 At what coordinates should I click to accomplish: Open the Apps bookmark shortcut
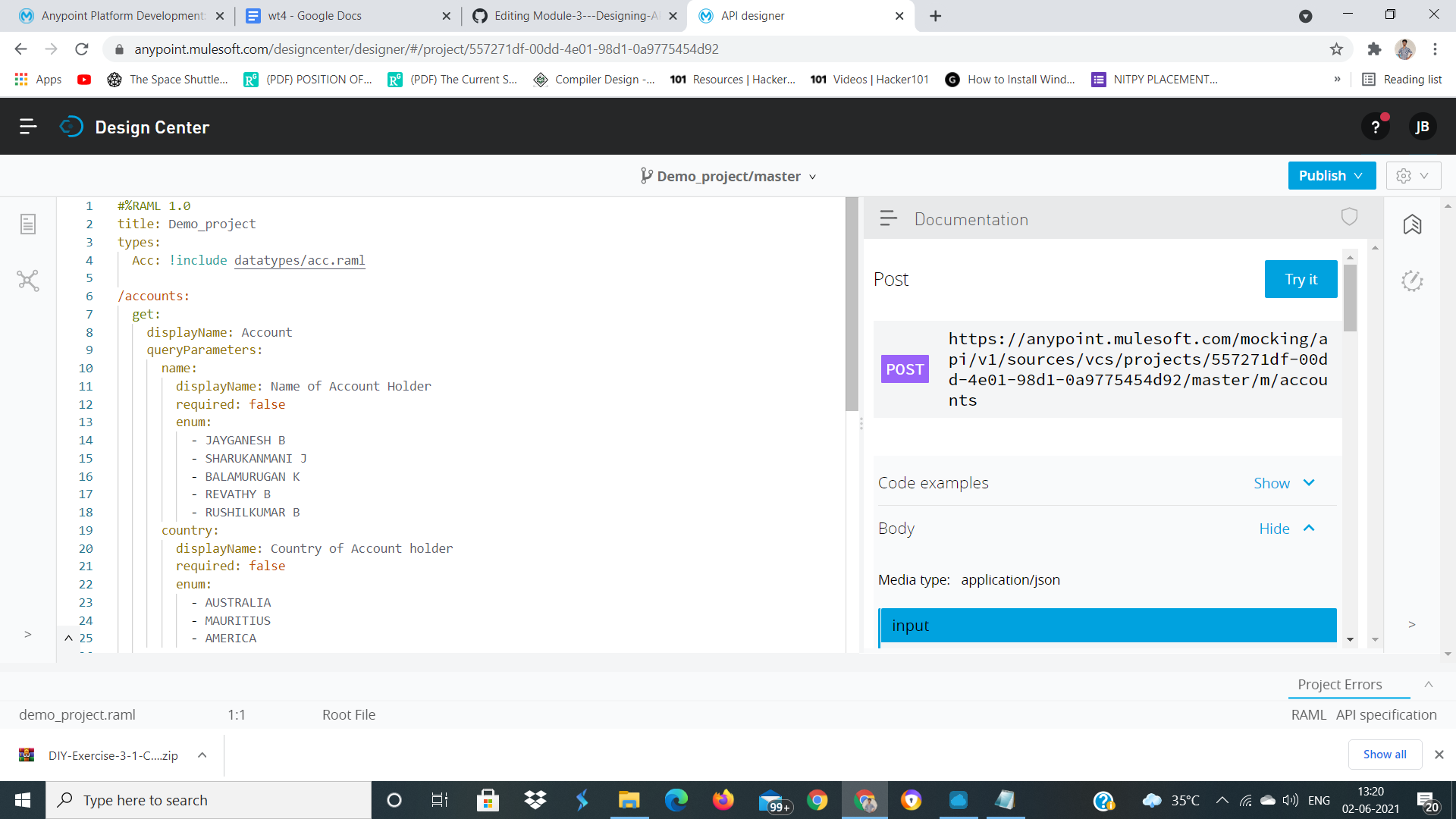(38, 80)
